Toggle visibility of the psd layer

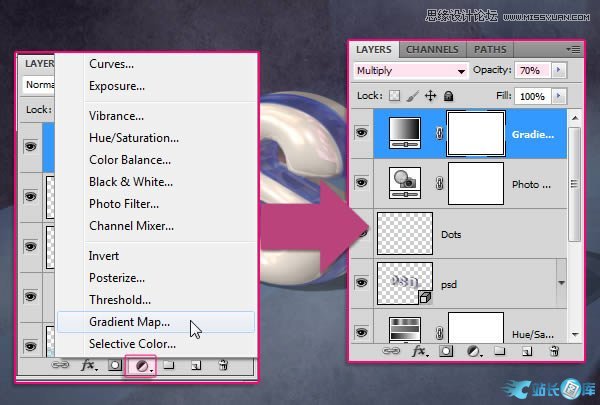[x=361, y=283]
